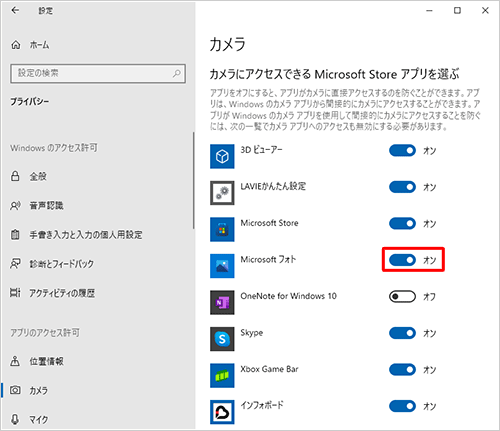This screenshot has height=431, width=500.
Task: Click the 位置情報 location icon
Action: point(15,361)
